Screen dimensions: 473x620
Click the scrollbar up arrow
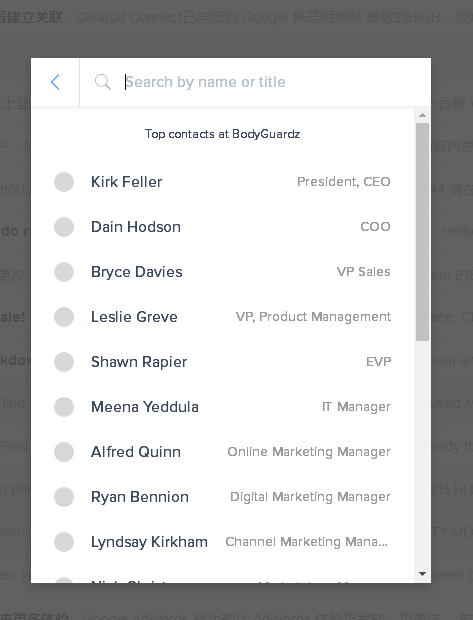[x=422, y=115]
